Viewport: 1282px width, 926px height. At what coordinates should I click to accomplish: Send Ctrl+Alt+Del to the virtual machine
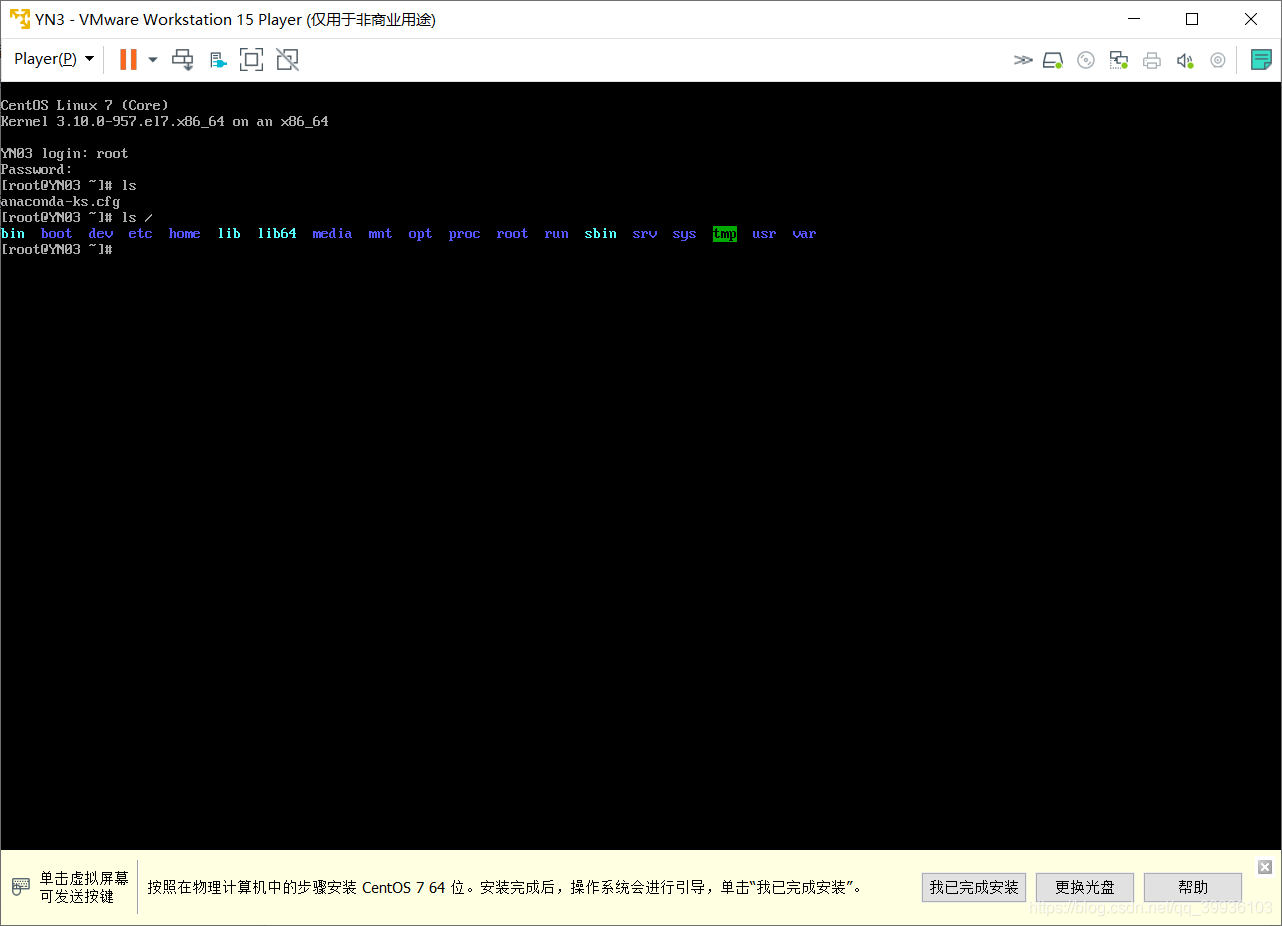[183, 59]
